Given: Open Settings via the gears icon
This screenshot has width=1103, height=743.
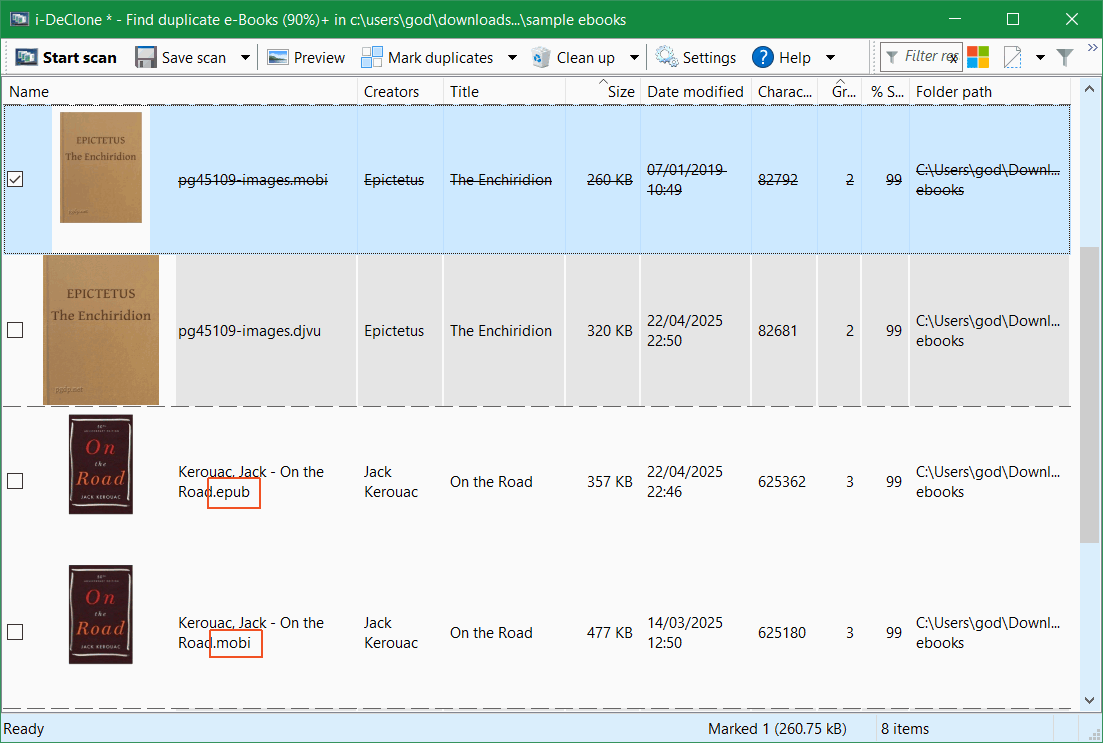Looking at the screenshot, I should [666, 57].
